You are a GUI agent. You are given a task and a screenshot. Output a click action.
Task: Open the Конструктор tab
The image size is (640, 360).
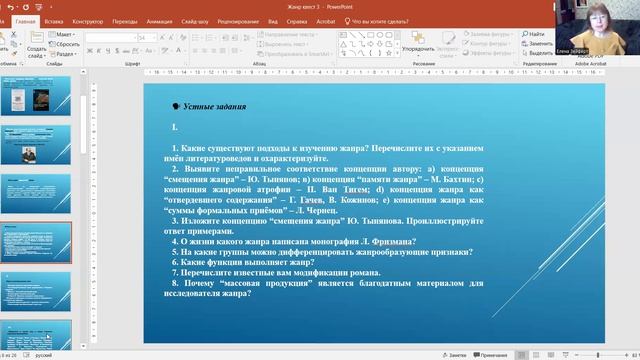click(x=88, y=22)
